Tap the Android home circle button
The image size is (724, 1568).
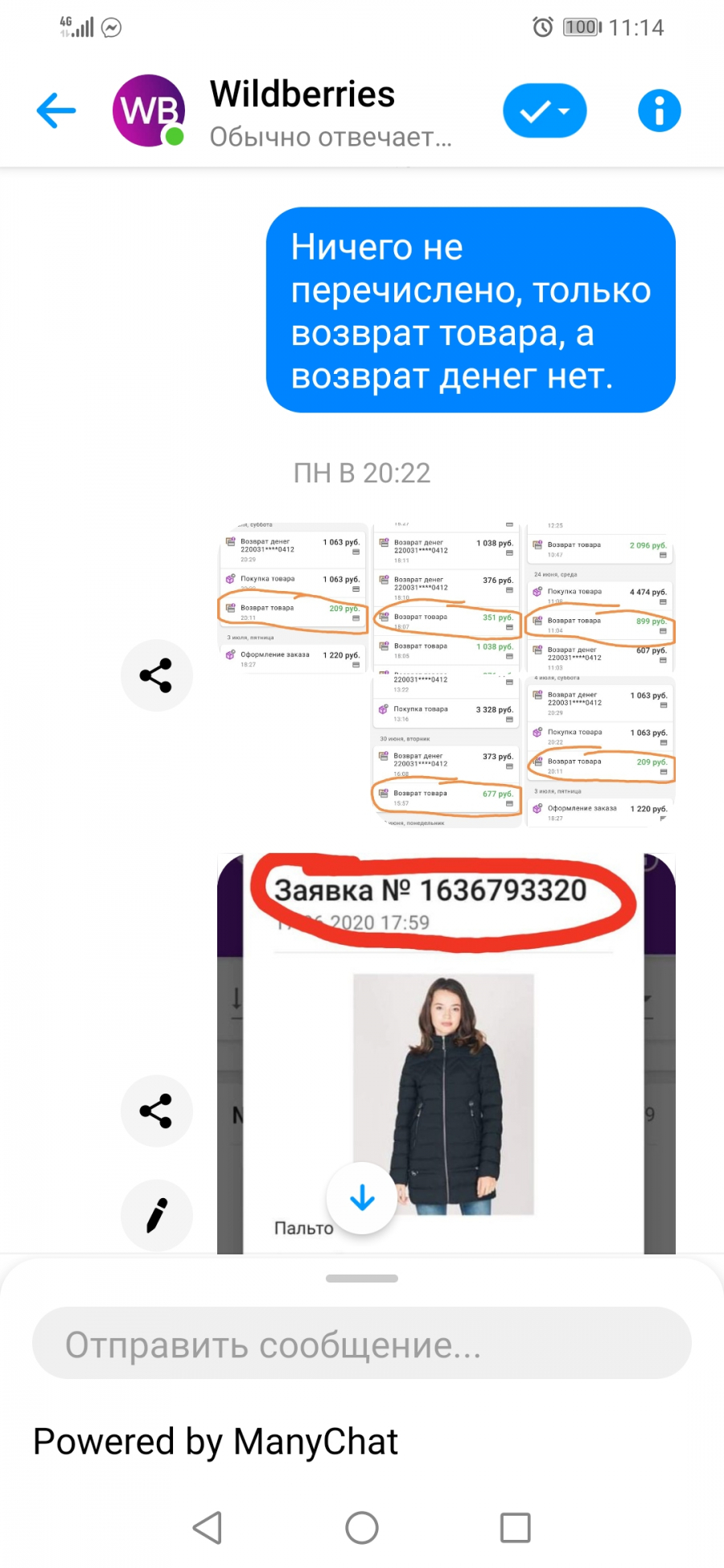[362, 1527]
